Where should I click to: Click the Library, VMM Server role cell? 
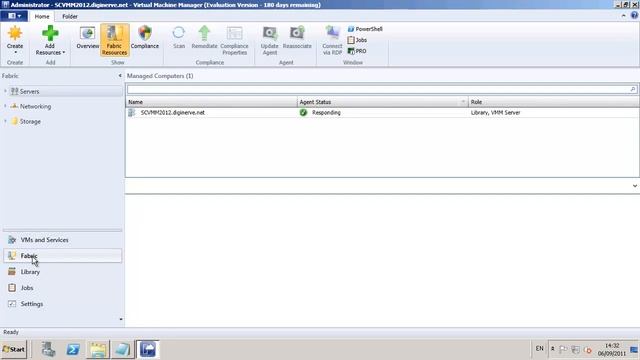point(496,113)
